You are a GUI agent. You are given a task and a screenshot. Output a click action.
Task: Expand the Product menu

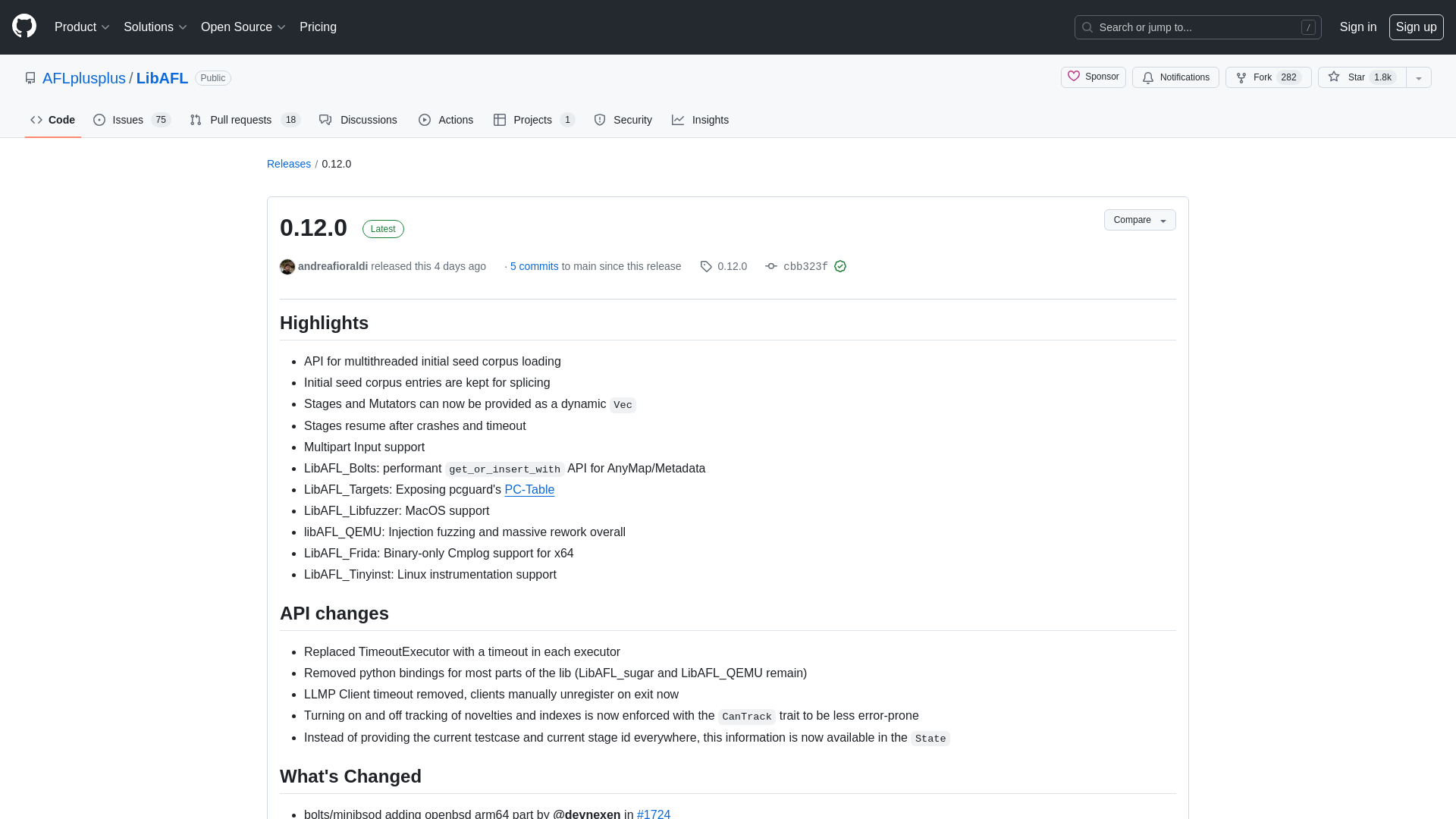coord(82,27)
